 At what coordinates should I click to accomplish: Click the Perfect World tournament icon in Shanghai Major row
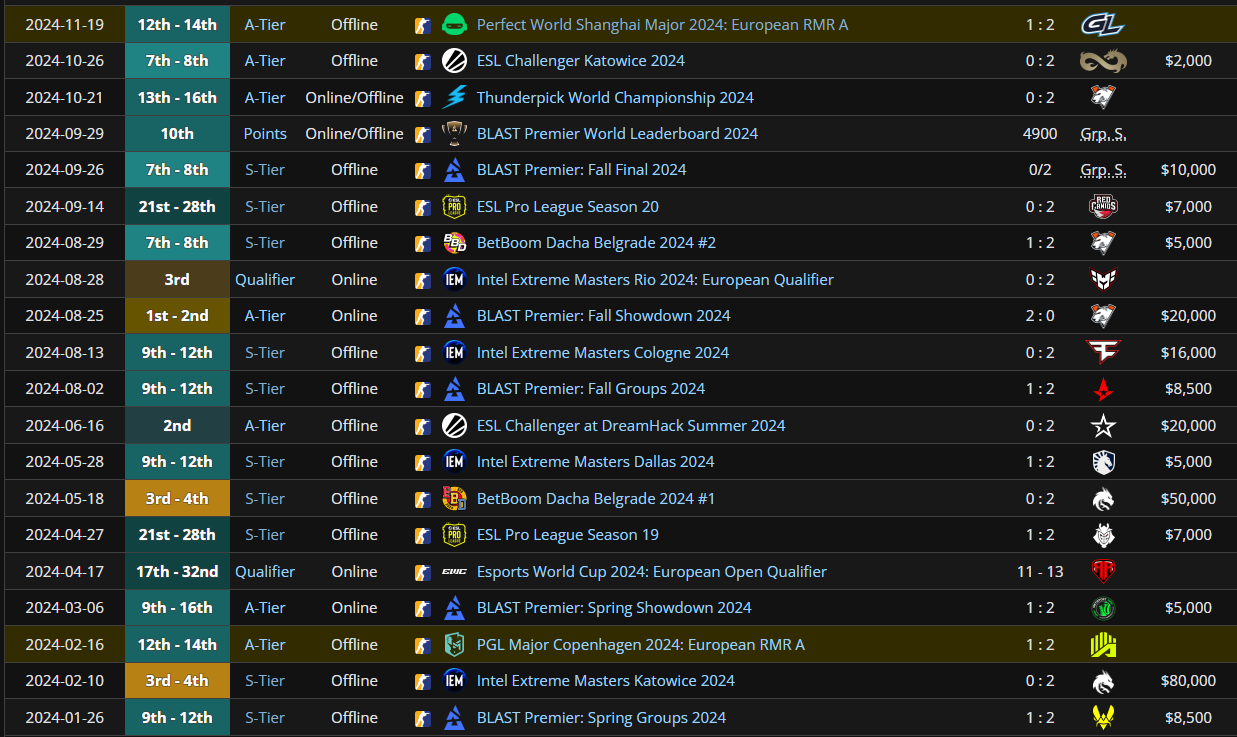coord(454,24)
